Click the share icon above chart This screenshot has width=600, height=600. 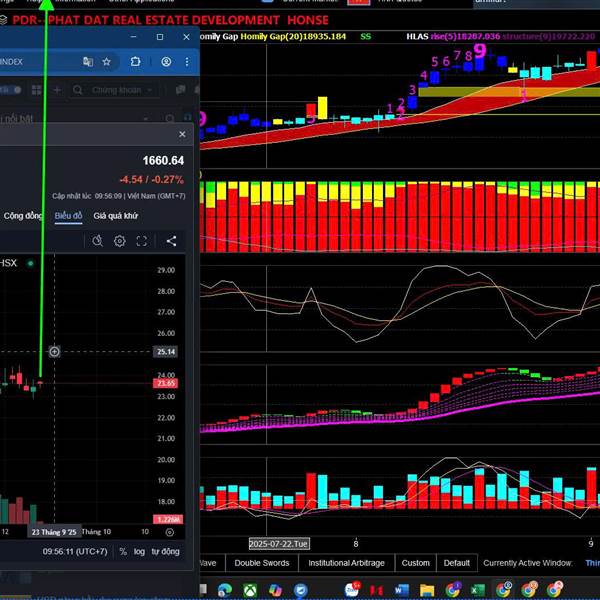point(171,241)
